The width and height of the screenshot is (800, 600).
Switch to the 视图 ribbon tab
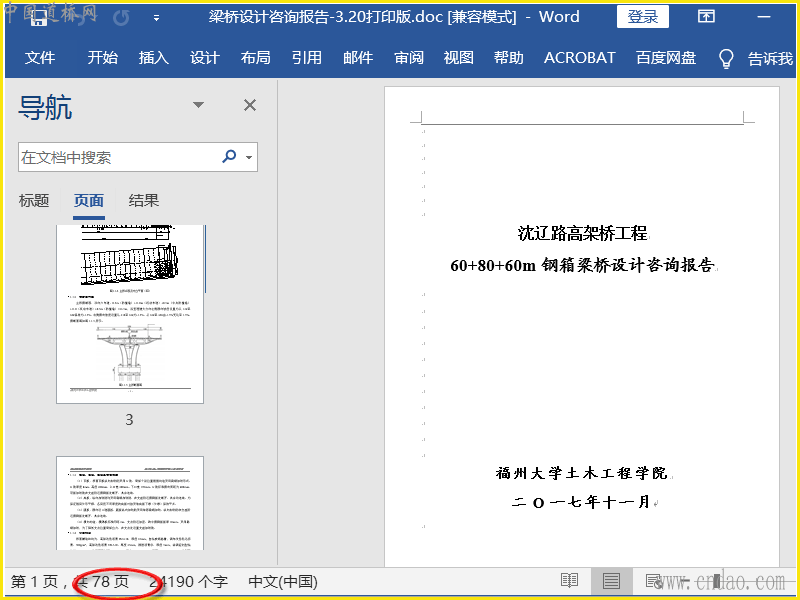(459, 58)
